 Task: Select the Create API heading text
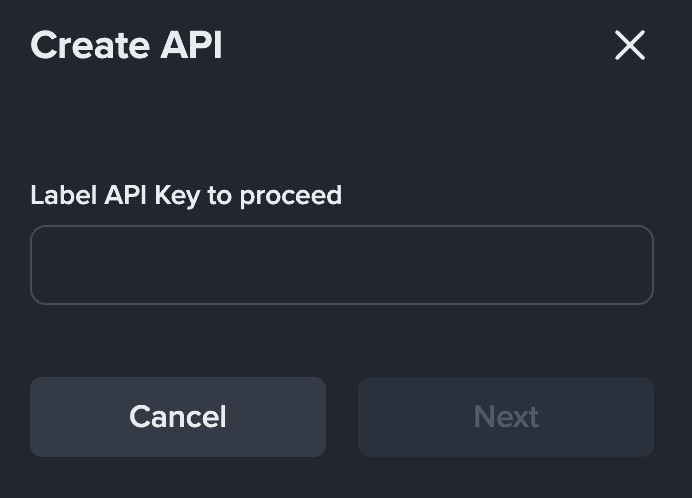[126, 45]
